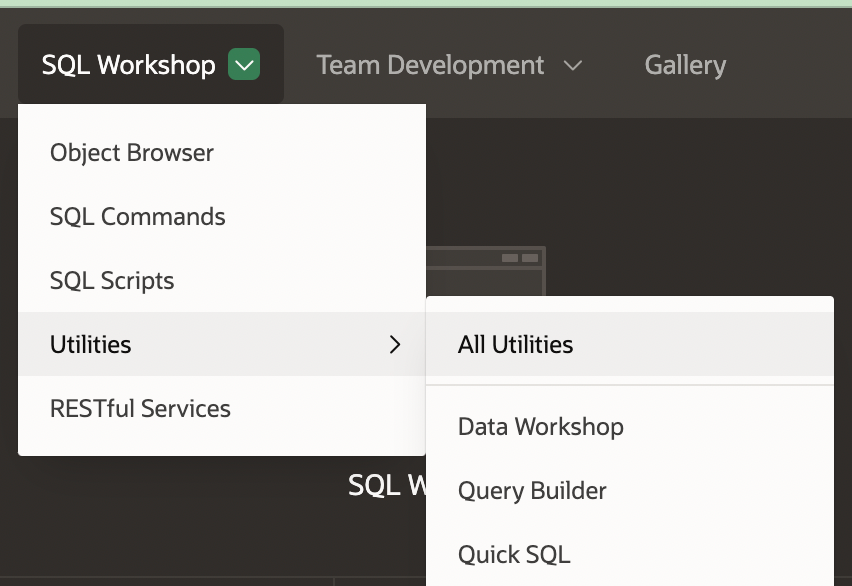Viewport: 852px width, 586px height.
Task: Expand the Utilities submenu arrow
Action: click(x=395, y=344)
